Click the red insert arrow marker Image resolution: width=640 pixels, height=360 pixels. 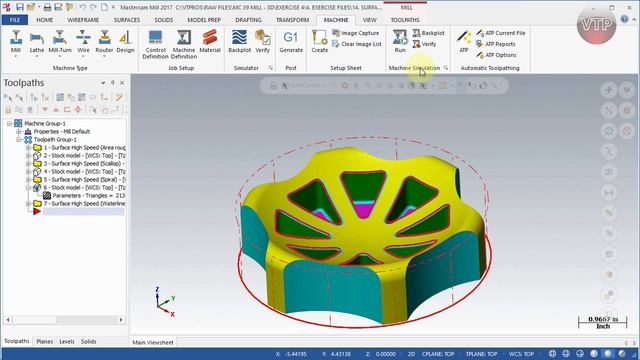click(37, 211)
